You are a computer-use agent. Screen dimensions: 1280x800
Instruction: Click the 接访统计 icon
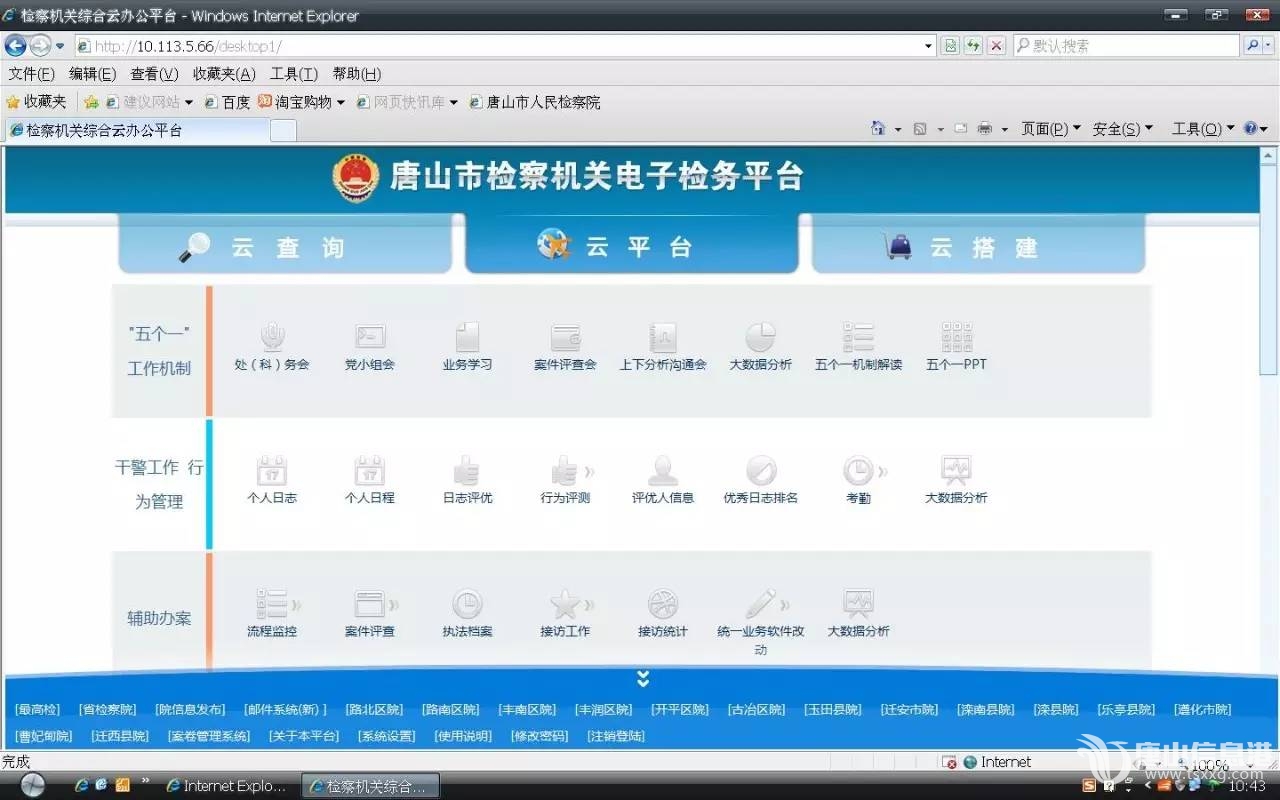[x=663, y=604]
